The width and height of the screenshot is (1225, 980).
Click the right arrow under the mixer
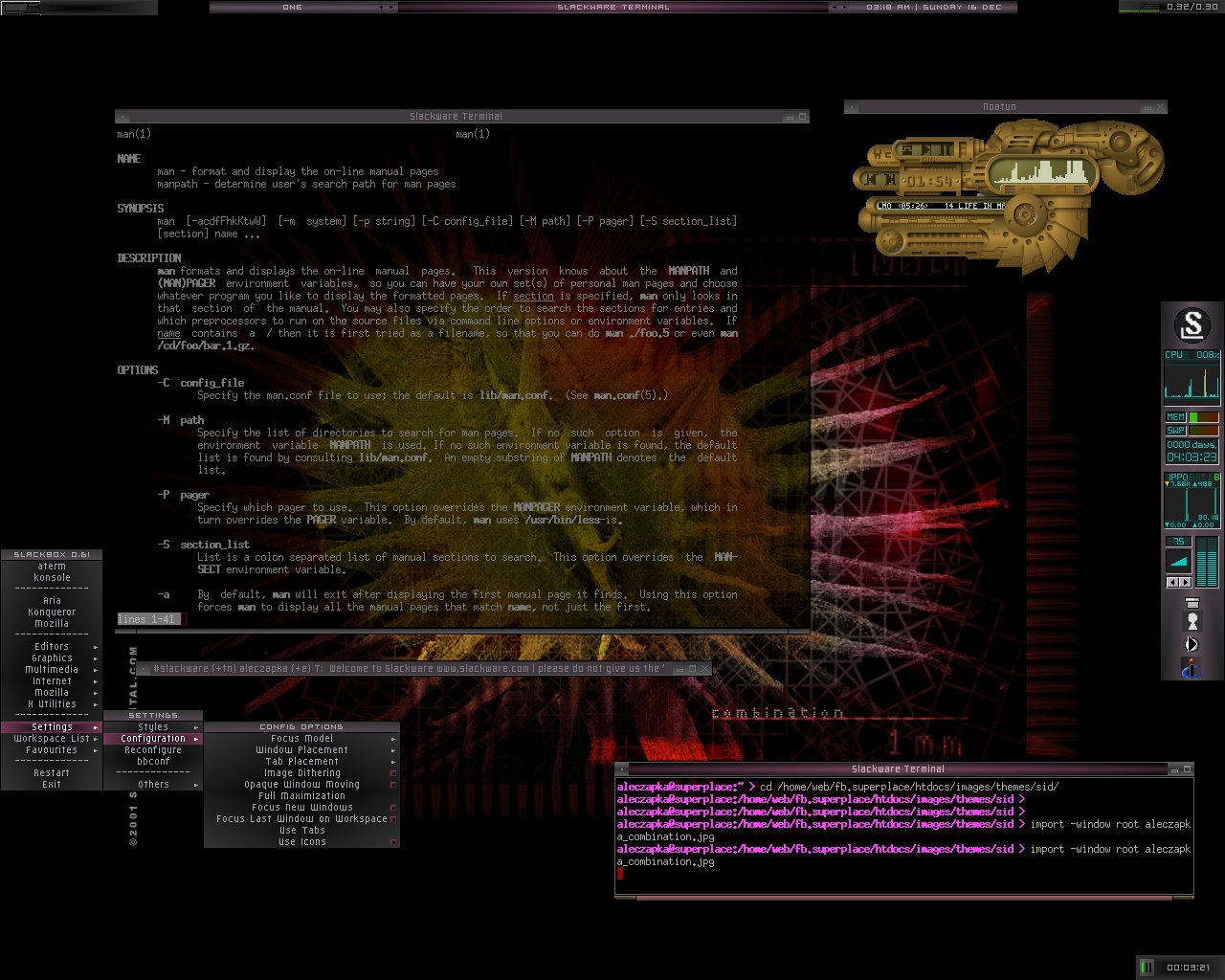tap(1185, 582)
